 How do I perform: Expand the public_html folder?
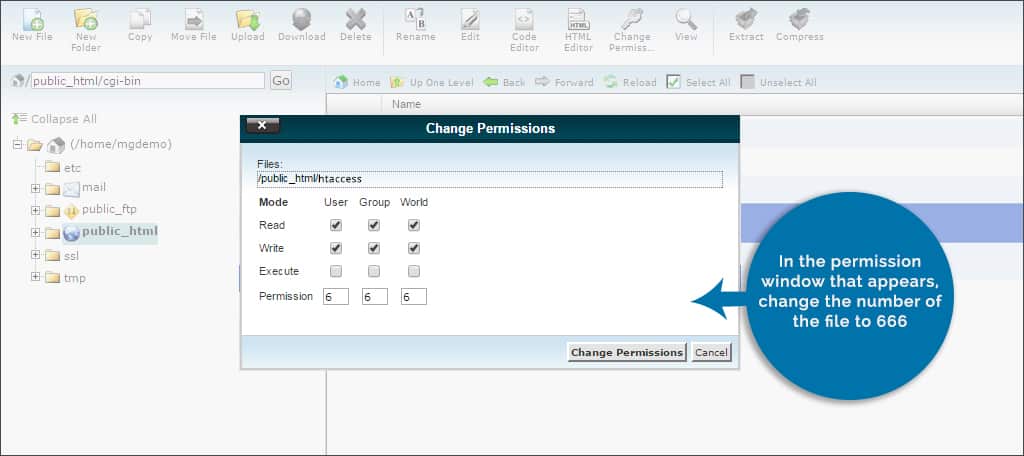point(35,233)
